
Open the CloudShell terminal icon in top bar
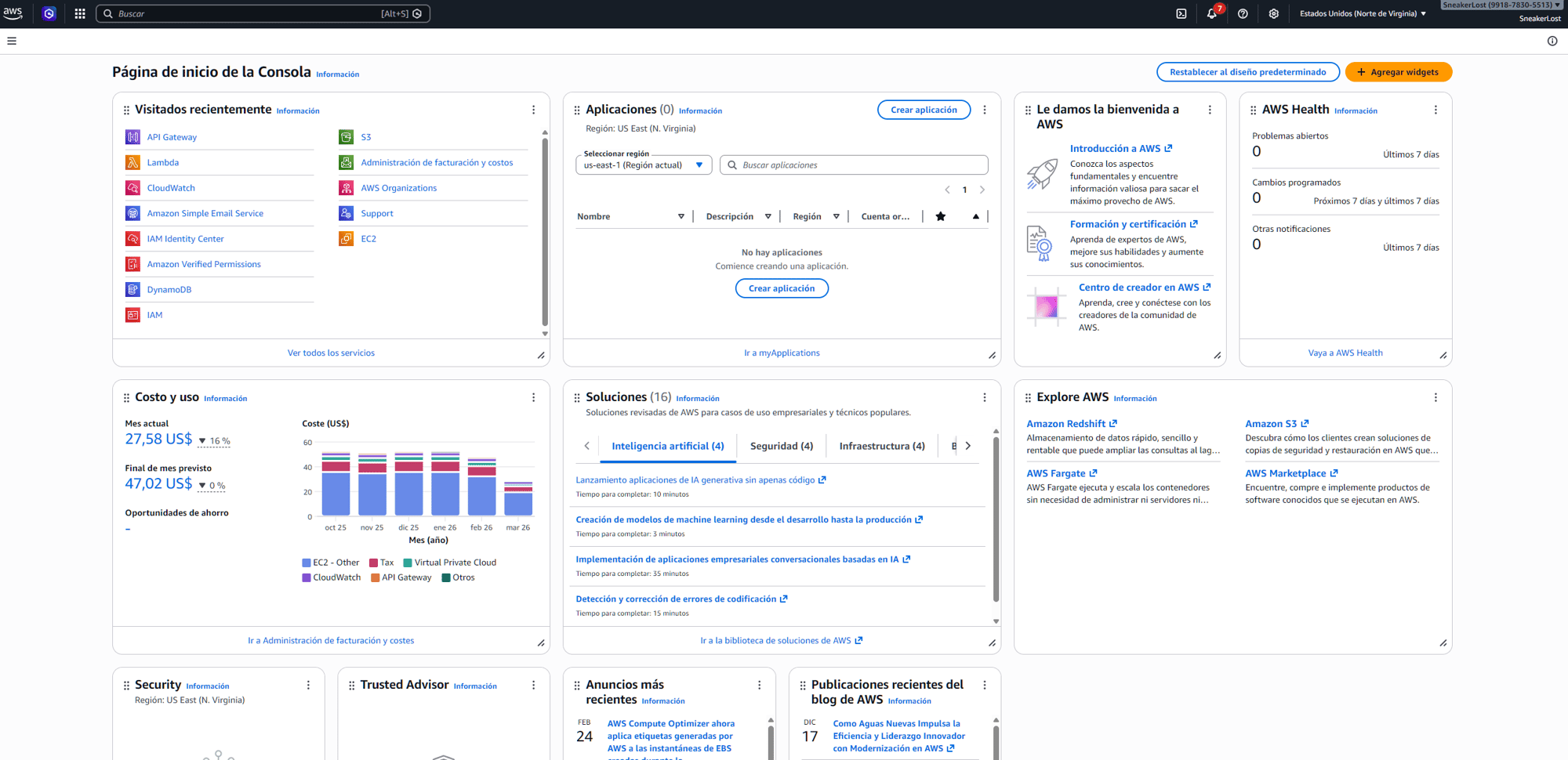pos(1181,13)
